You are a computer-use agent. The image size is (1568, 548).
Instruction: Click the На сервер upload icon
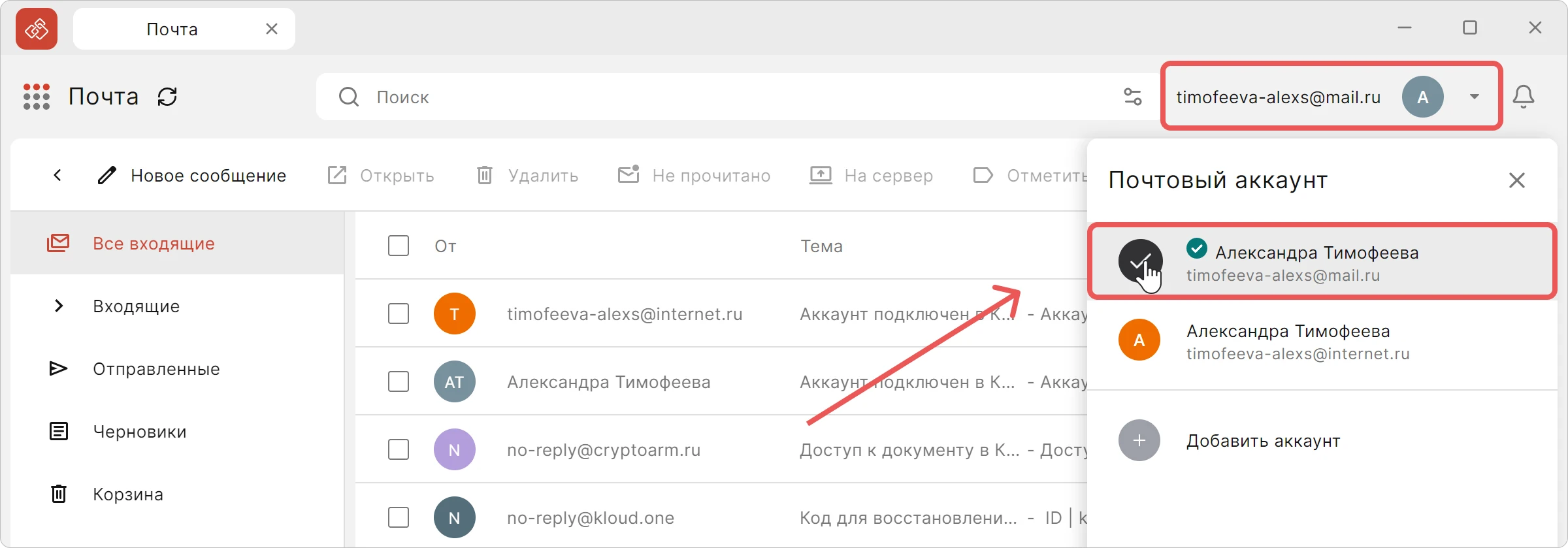tap(821, 175)
